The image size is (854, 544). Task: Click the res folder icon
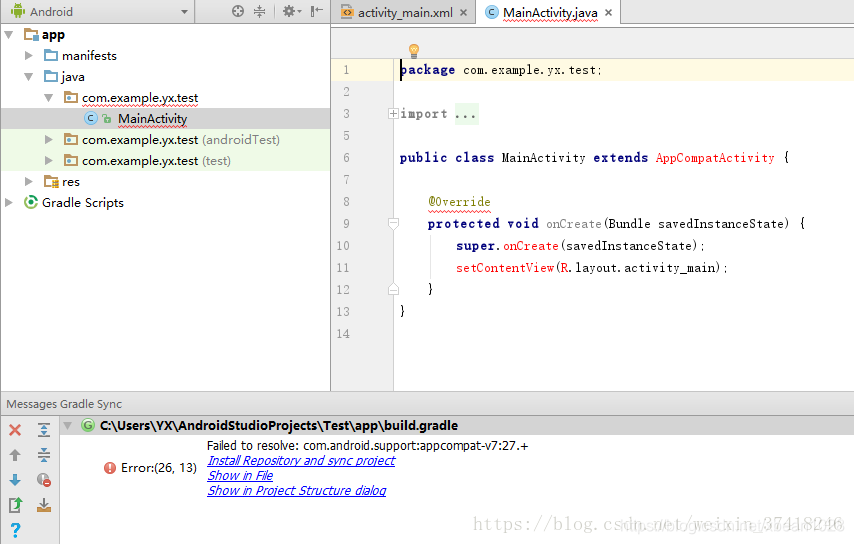pos(51,181)
